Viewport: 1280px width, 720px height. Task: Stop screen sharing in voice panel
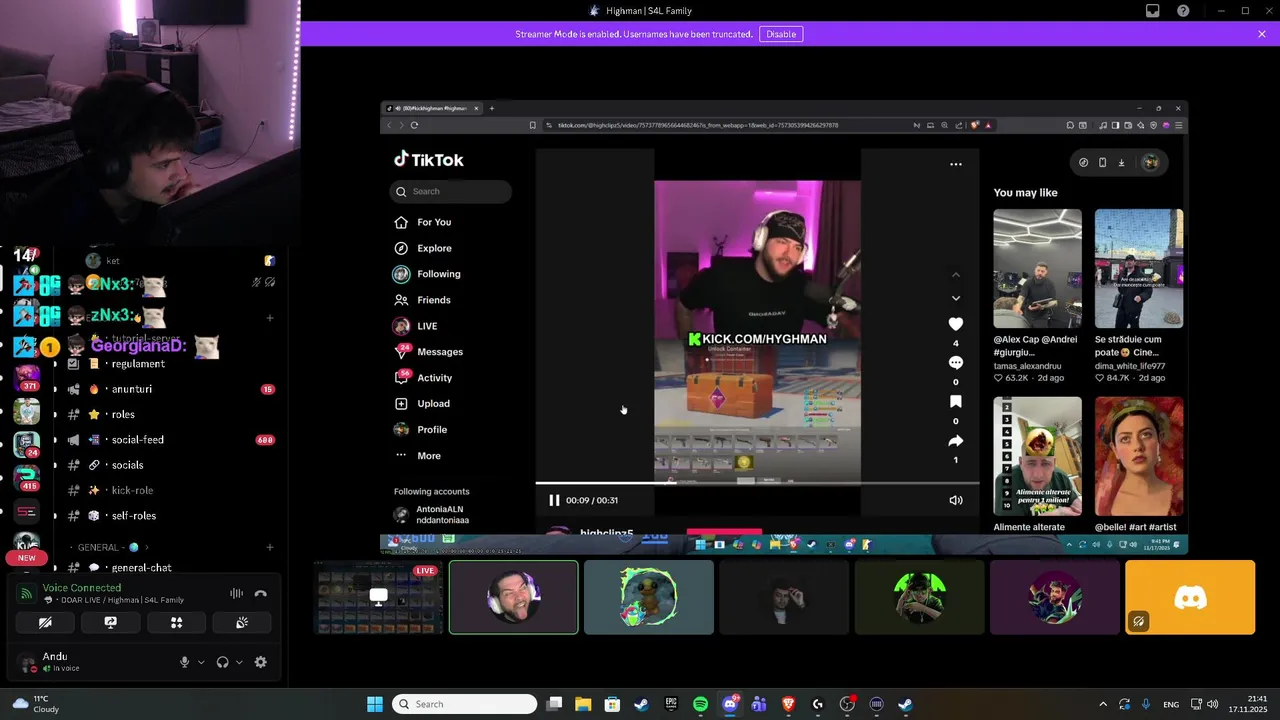click(x=111, y=622)
